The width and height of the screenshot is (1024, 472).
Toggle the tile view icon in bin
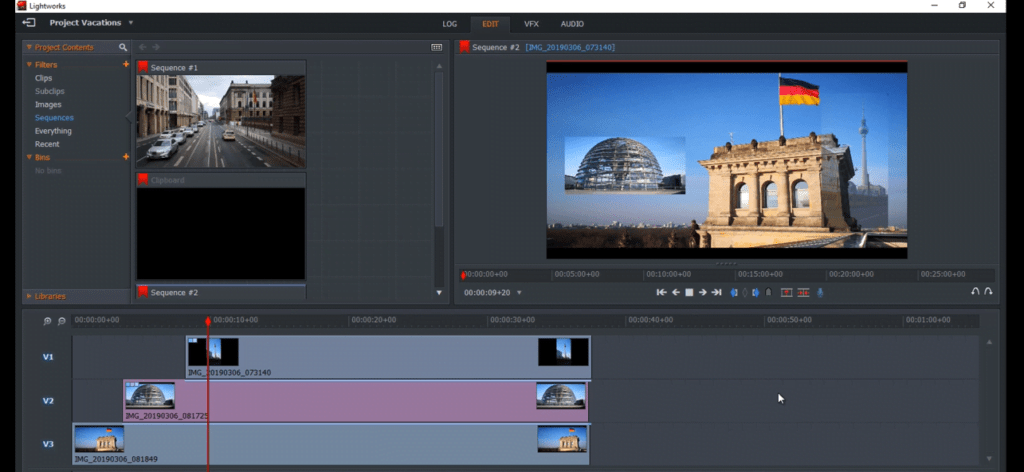[x=436, y=47]
